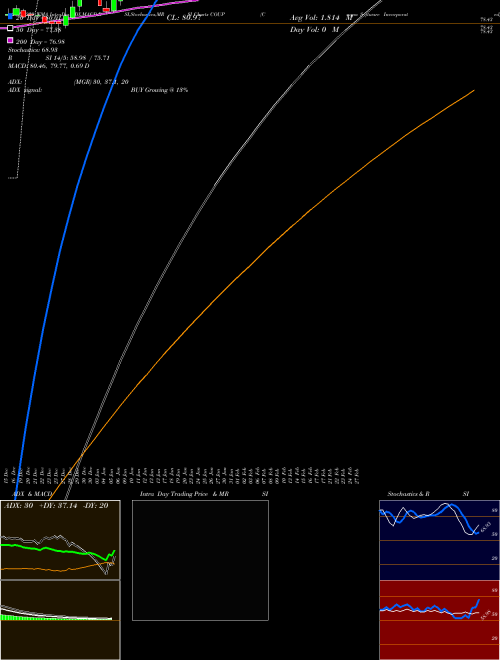Screen dimensions: 500x660
Task: Open the dark blue Stochastics chart panel
Action: [439, 540]
